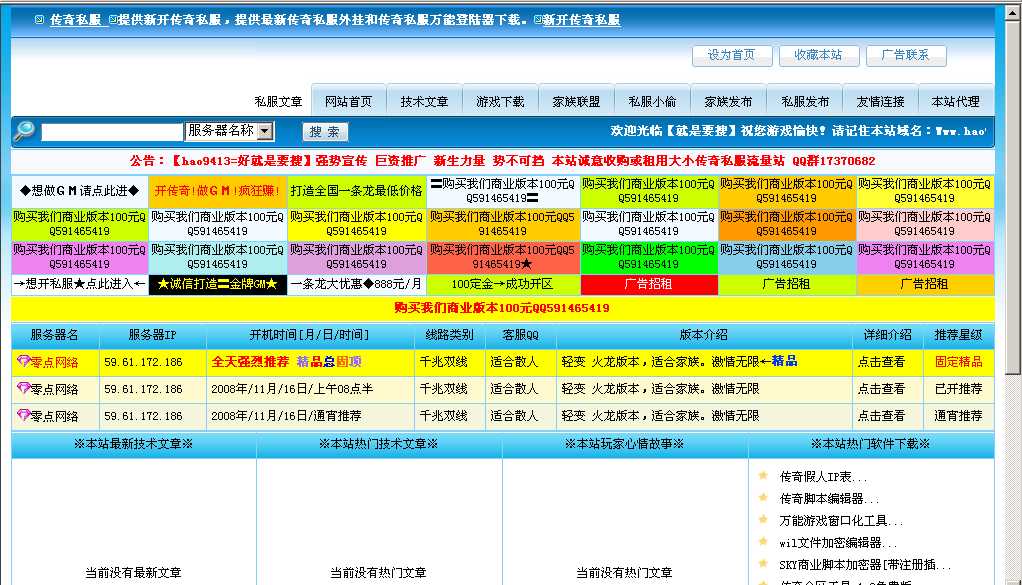Switch to the 家族联盟 tab
The height and width of the screenshot is (585, 1022).
575,99
